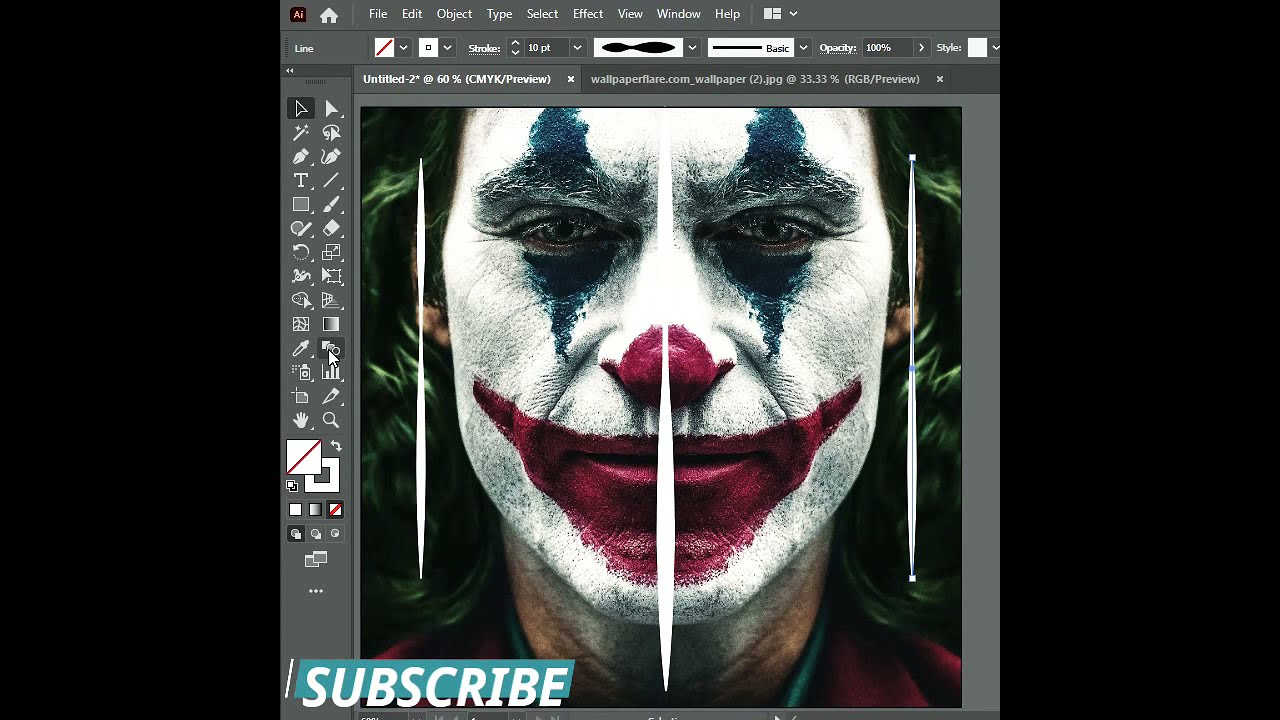
Task: Click the Fill color swatch in toolbar
Action: [x=303, y=457]
